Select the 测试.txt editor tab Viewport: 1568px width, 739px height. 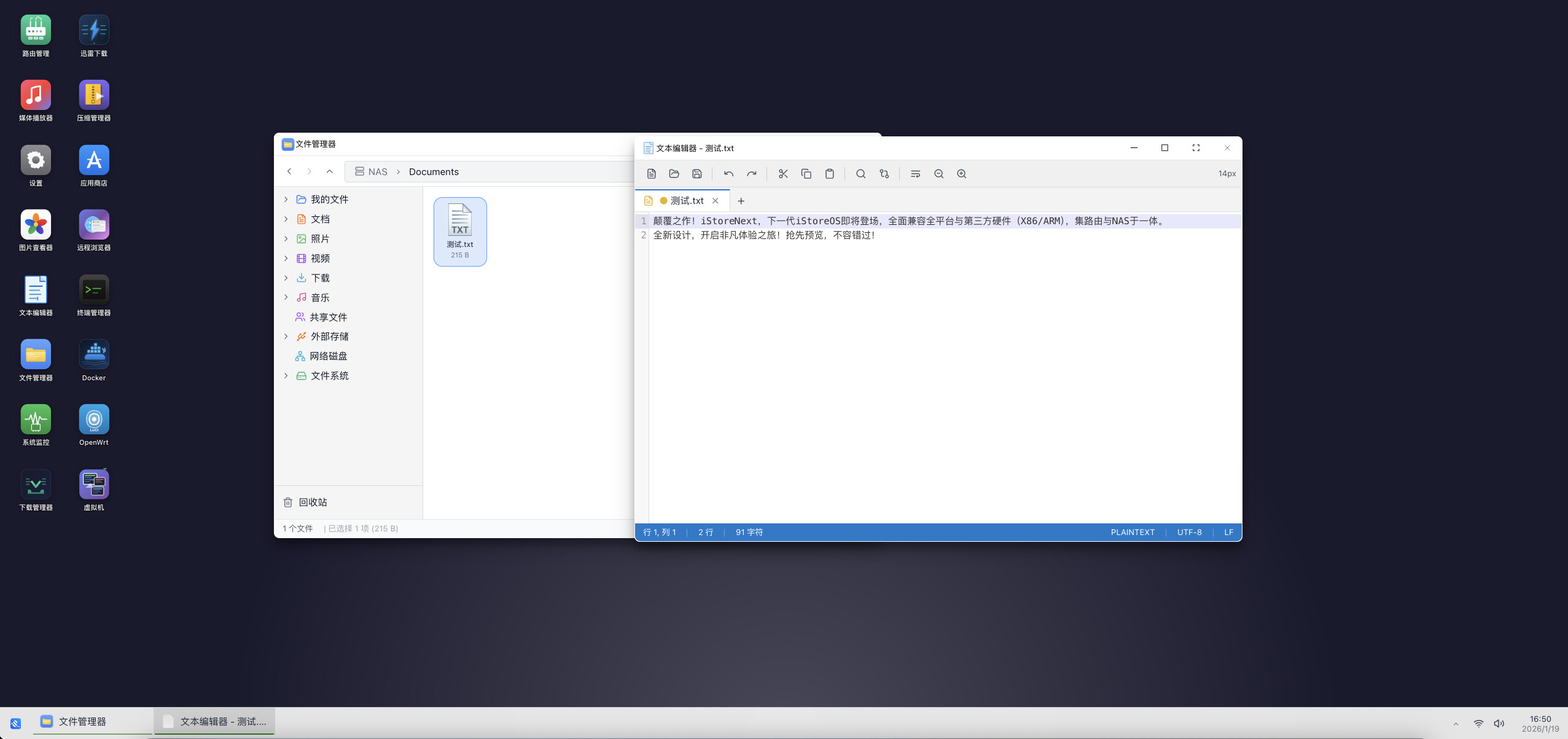(686, 201)
